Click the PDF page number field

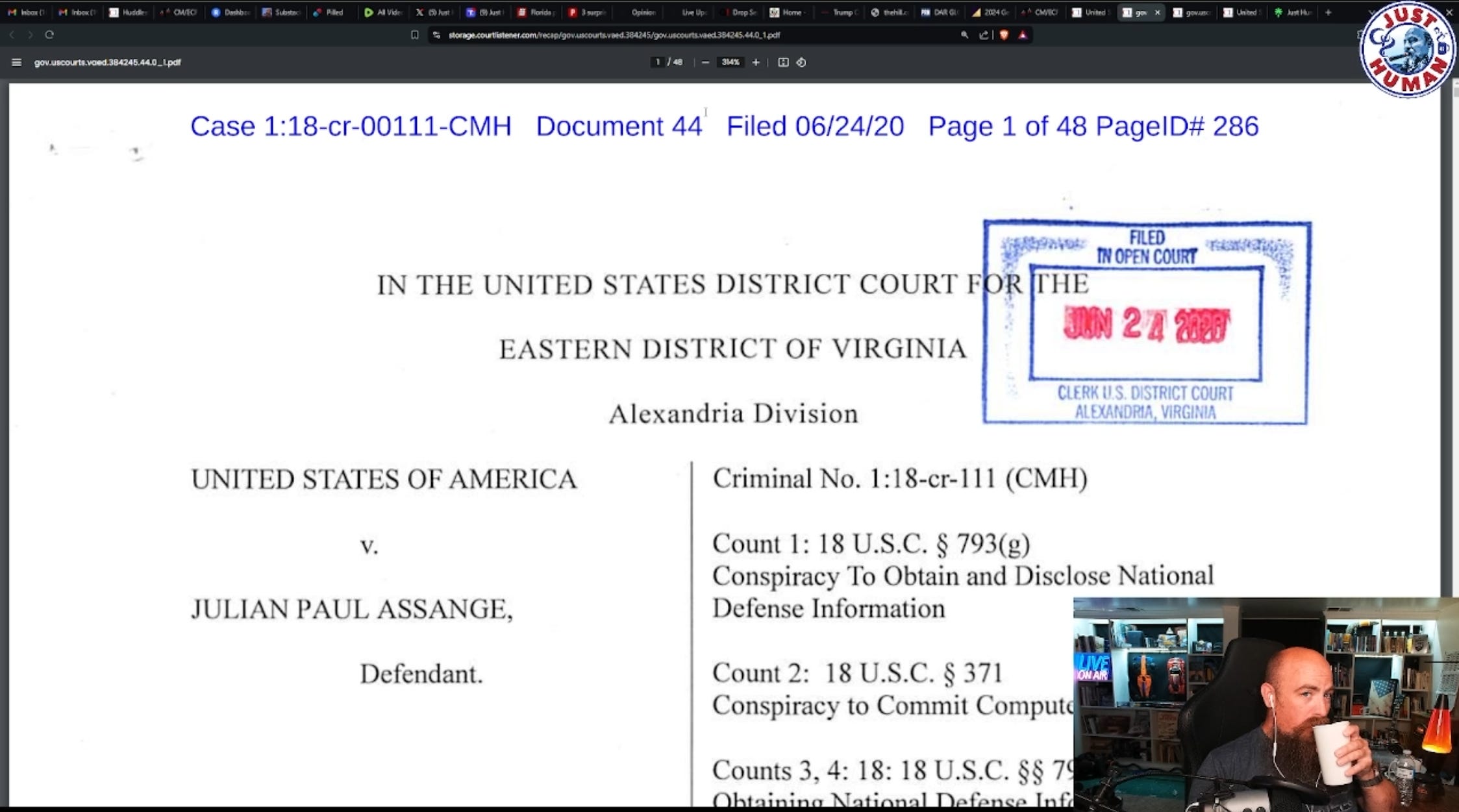(x=658, y=62)
